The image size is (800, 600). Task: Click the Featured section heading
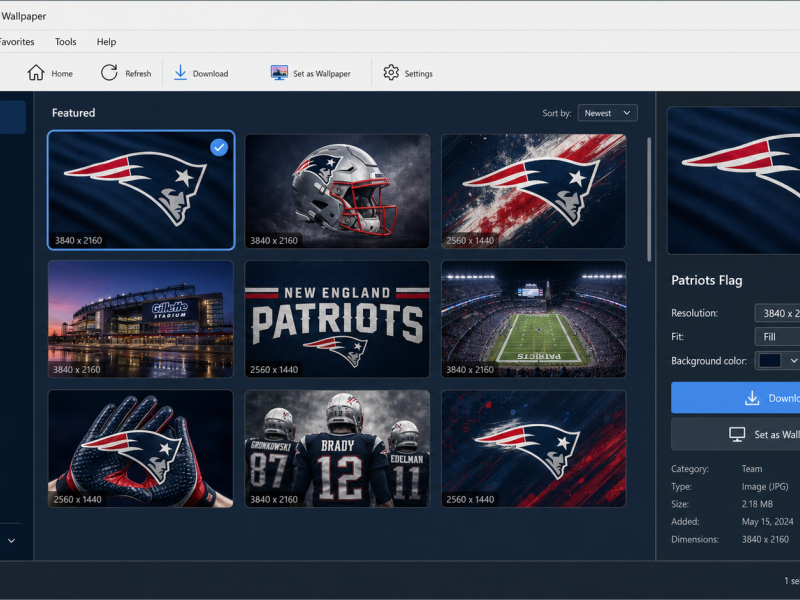[73, 113]
